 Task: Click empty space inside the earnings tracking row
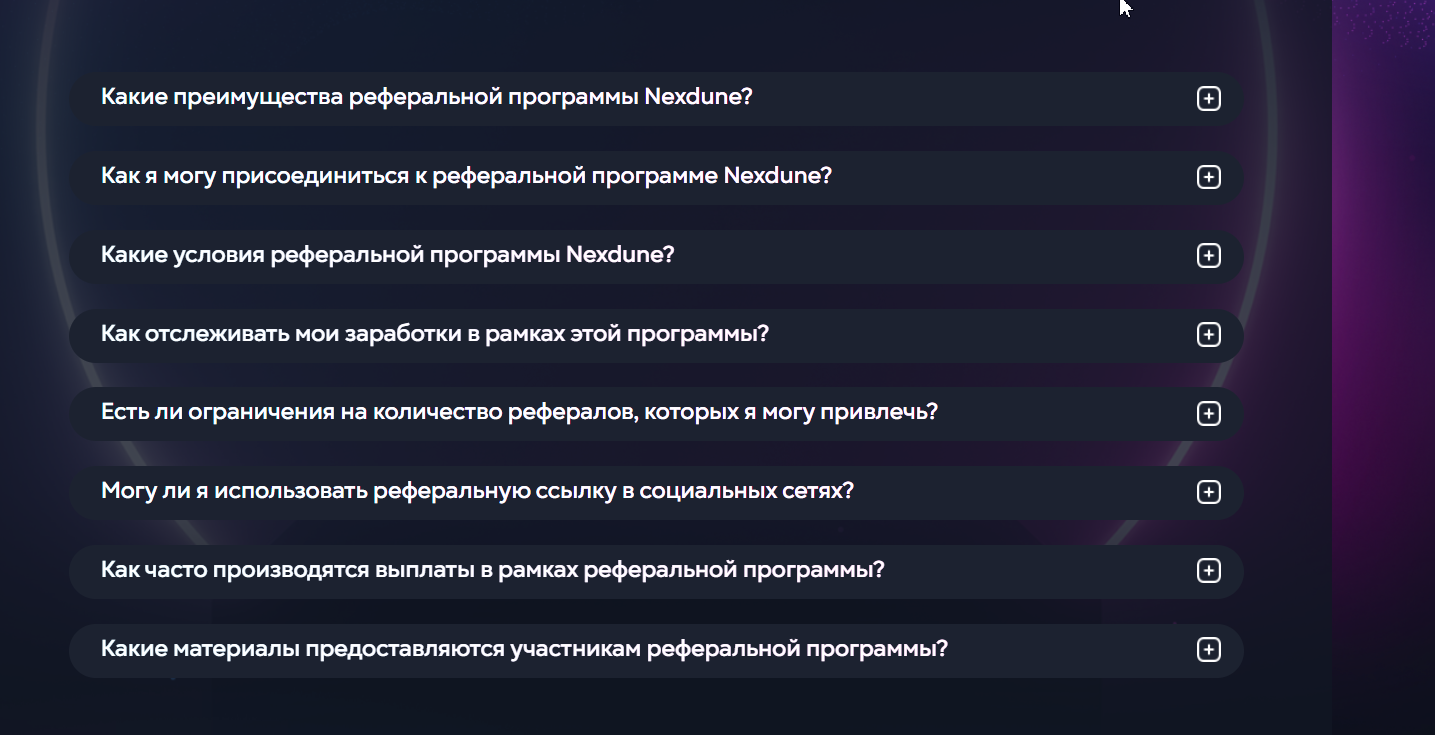click(x=980, y=335)
